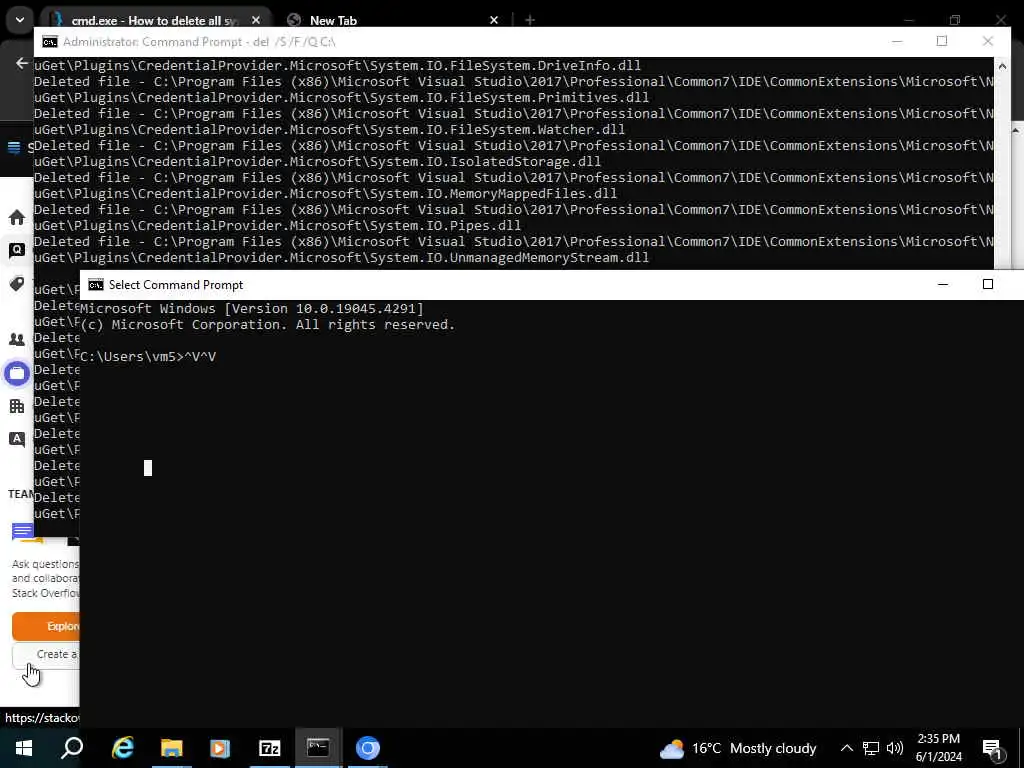Open Stack Overflow hamburger menu icon
Image resolution: width=1024 pixels, height=768 pixels.
click(14, 147)
